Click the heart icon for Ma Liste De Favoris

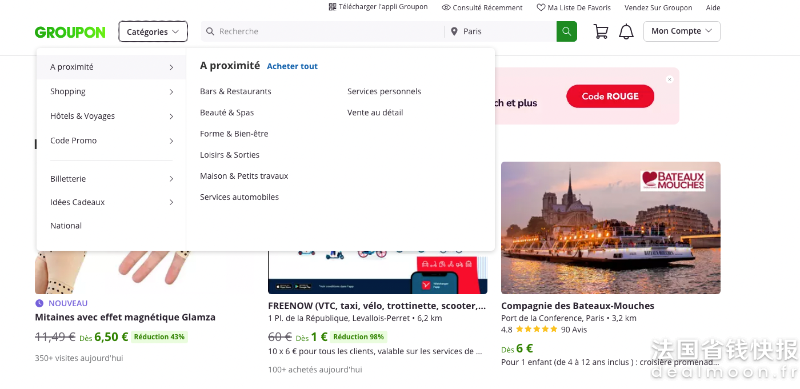tap(541, 8)
